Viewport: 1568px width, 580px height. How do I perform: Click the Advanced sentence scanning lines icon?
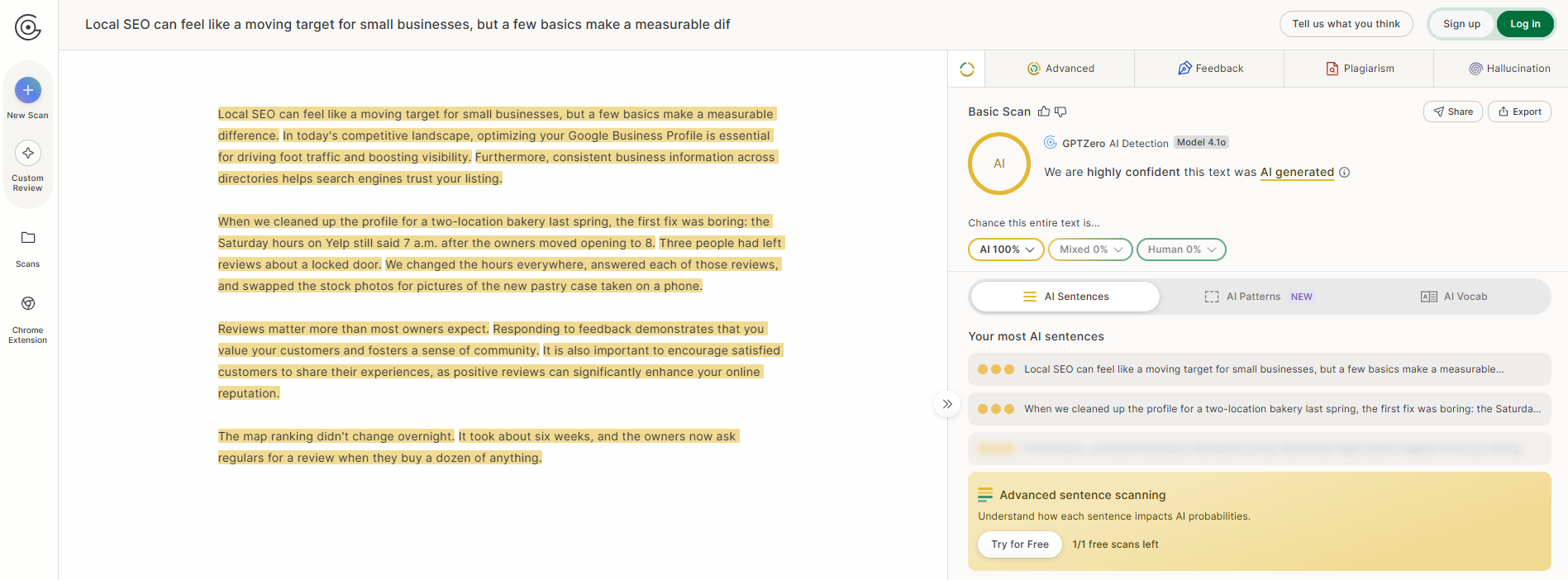click(985, 495)
